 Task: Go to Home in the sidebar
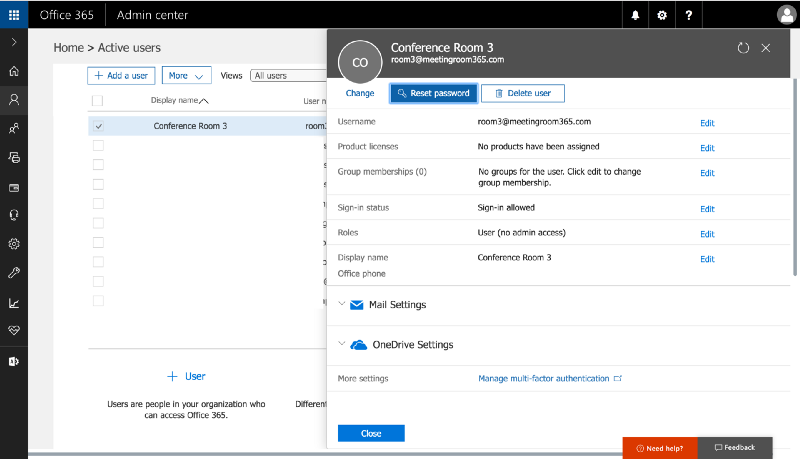click(14, 71)
